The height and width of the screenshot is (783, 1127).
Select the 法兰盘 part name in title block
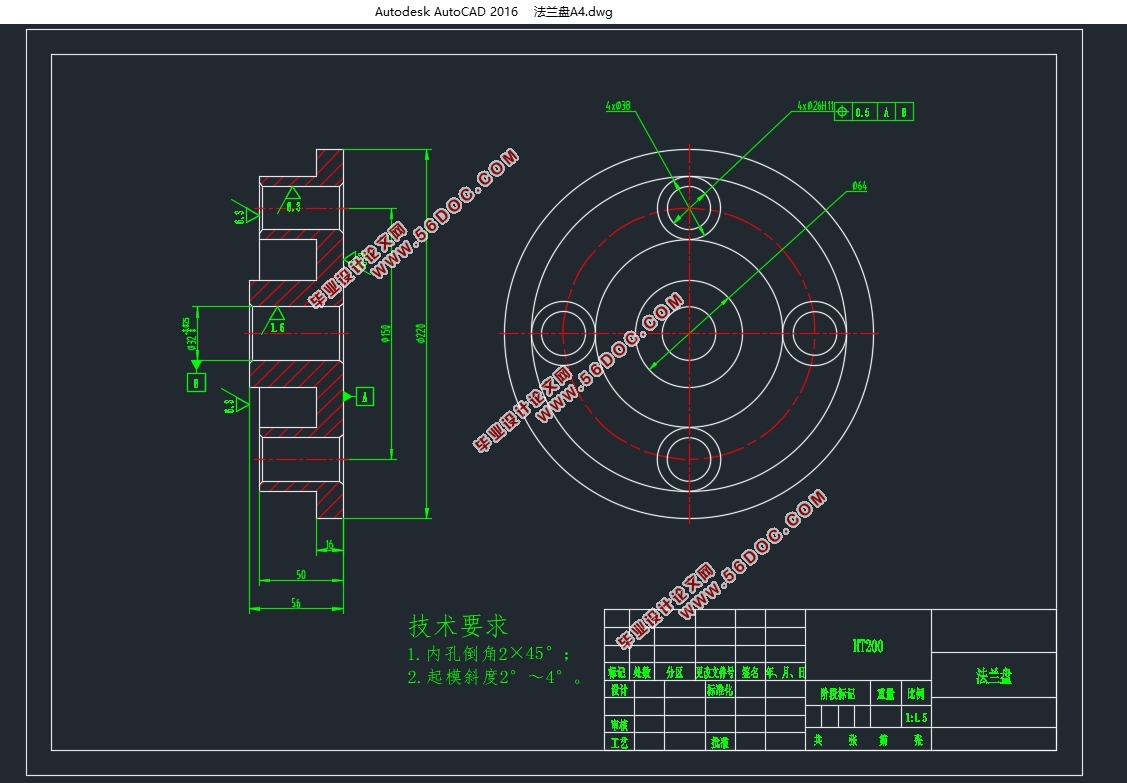[993, 677]
